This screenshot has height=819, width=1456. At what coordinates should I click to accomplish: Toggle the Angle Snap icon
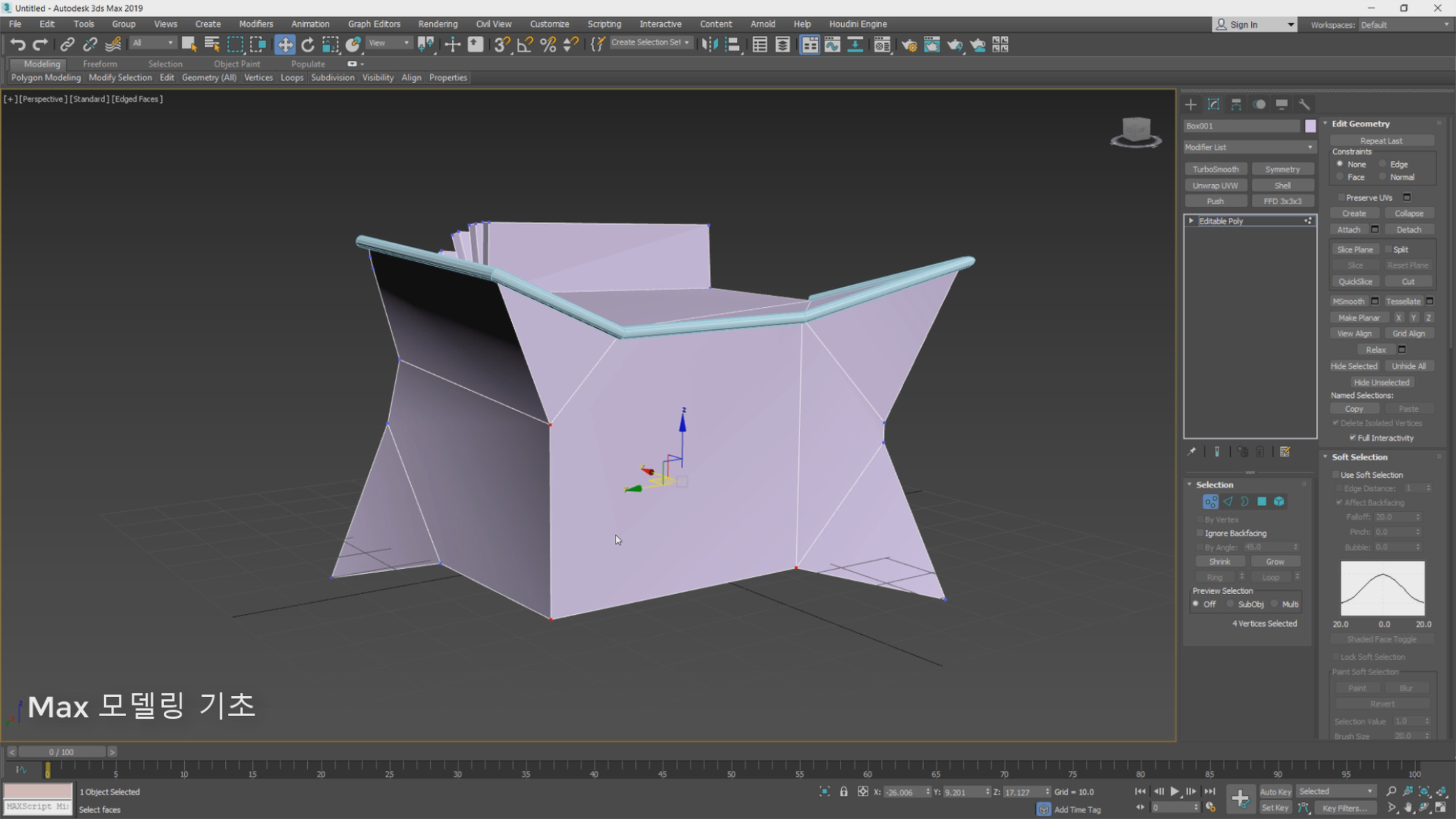click(524, 44)
